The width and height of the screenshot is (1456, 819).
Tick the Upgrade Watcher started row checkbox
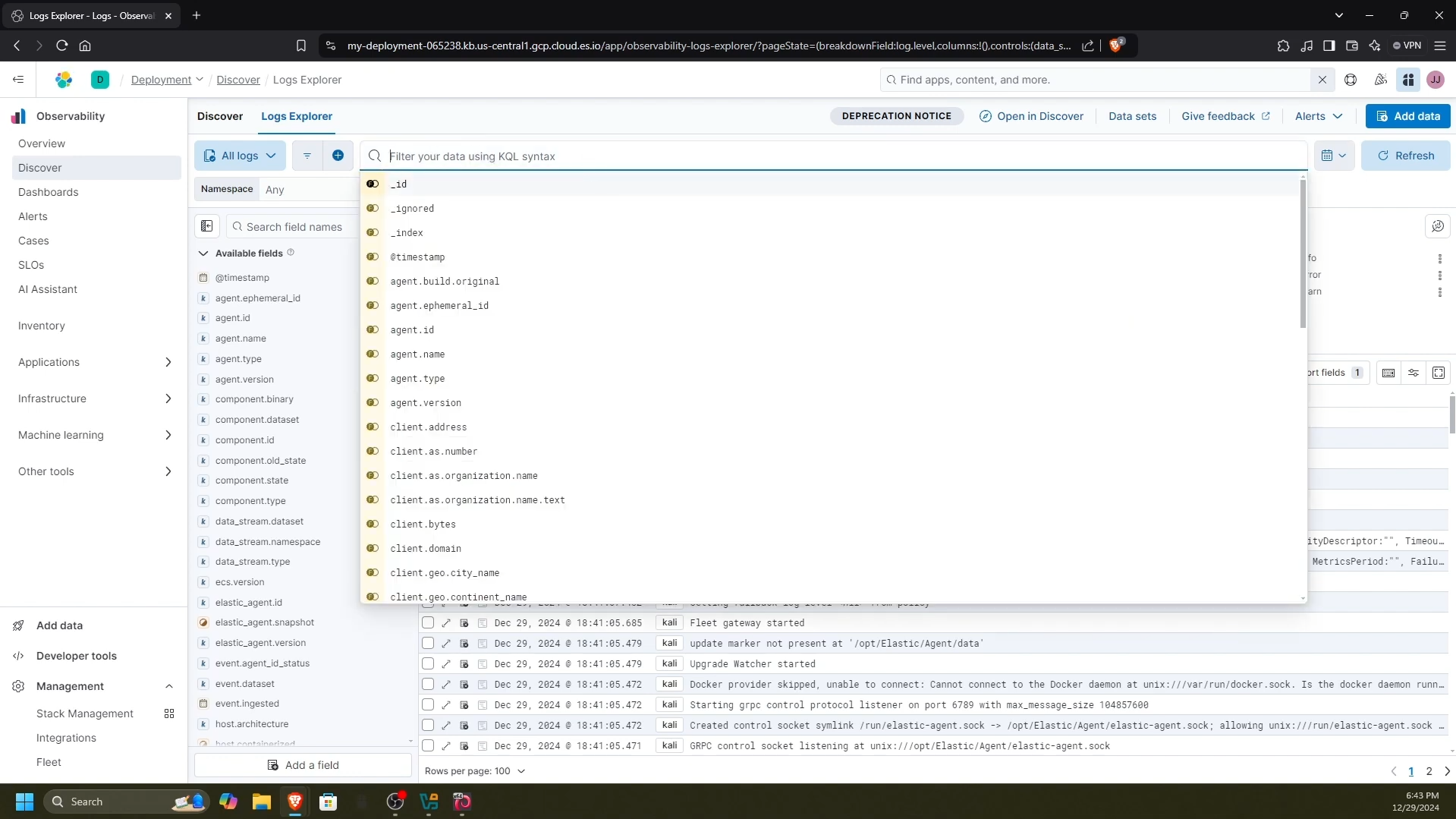tap(428, 664)
